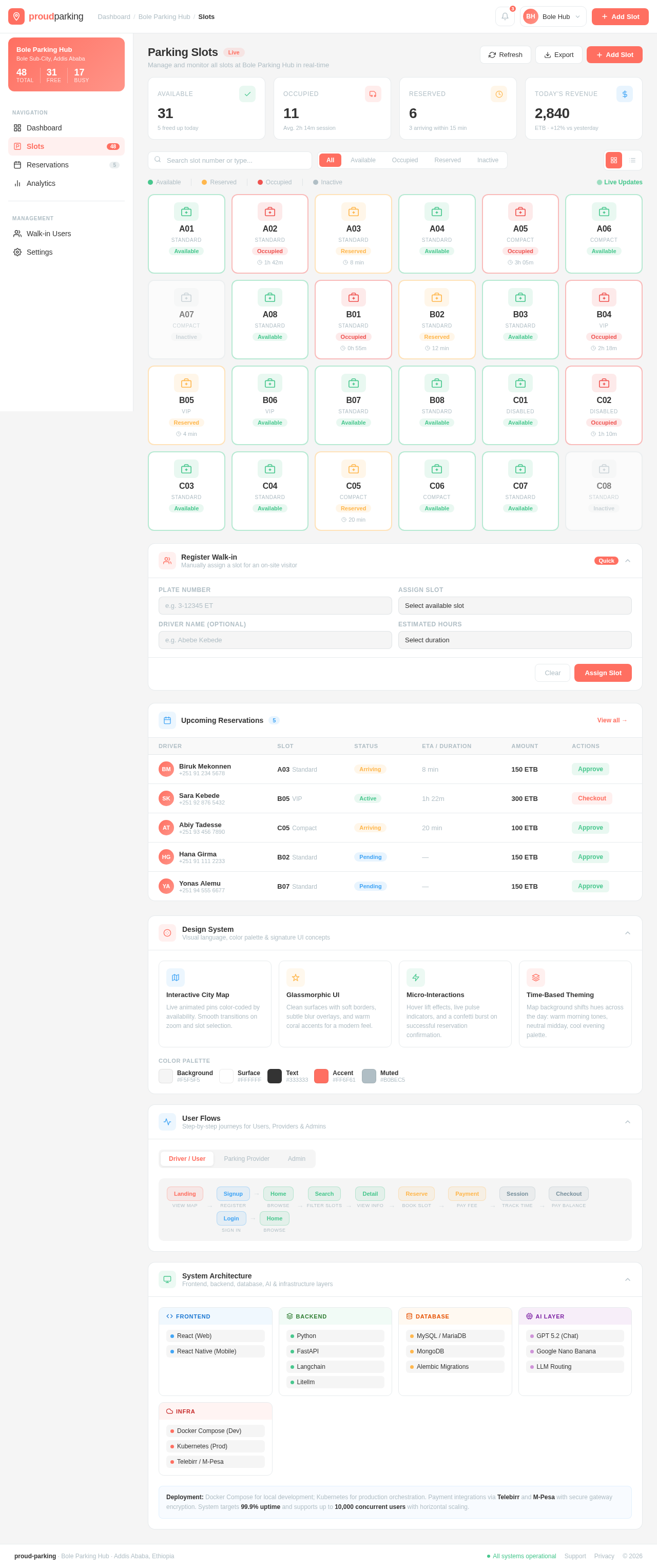
Task: Open the Estimated Hours duration select
Action: (x=515, y=640)
